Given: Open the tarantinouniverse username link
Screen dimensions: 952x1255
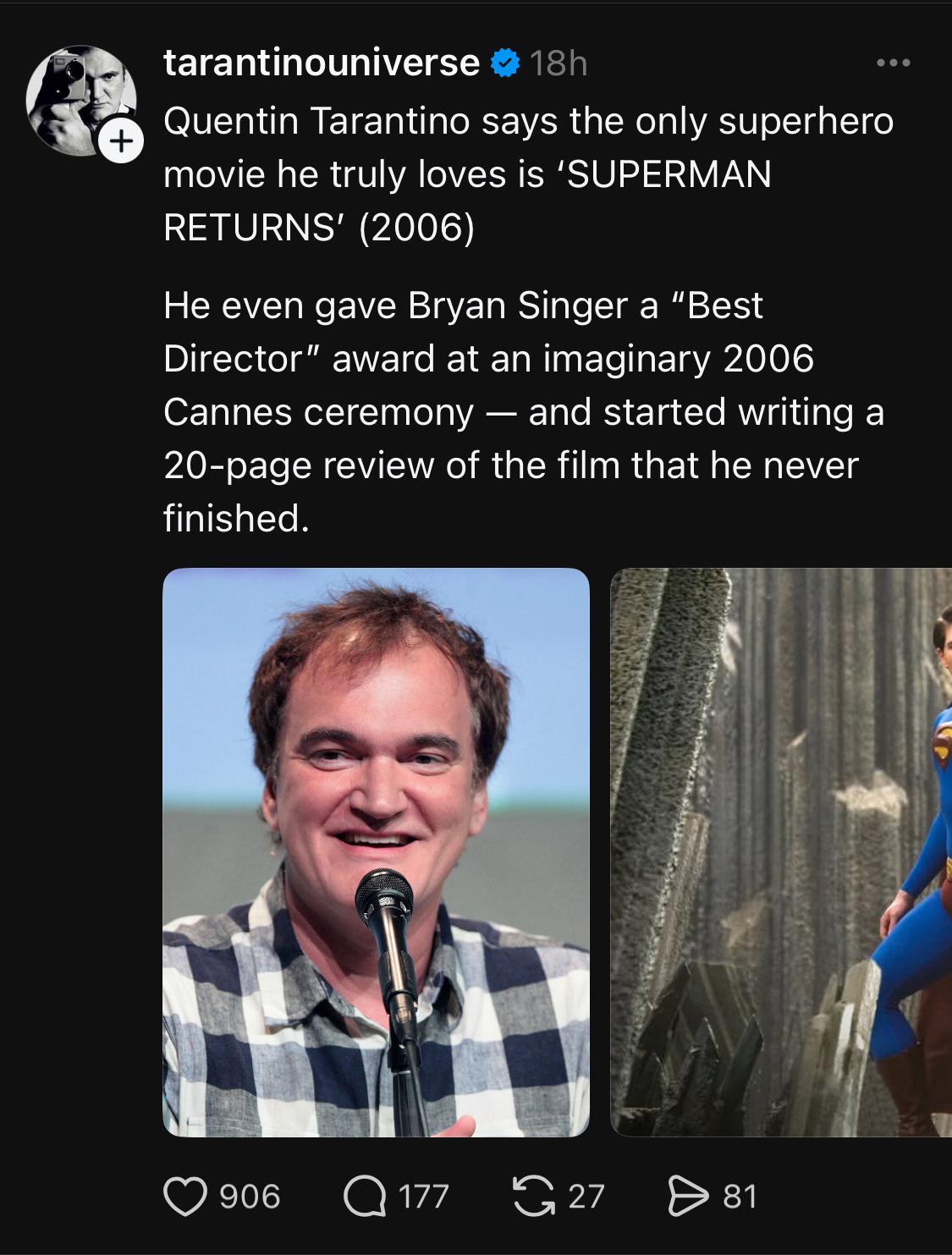Looking at the screenshot, I should pos(322,63).
